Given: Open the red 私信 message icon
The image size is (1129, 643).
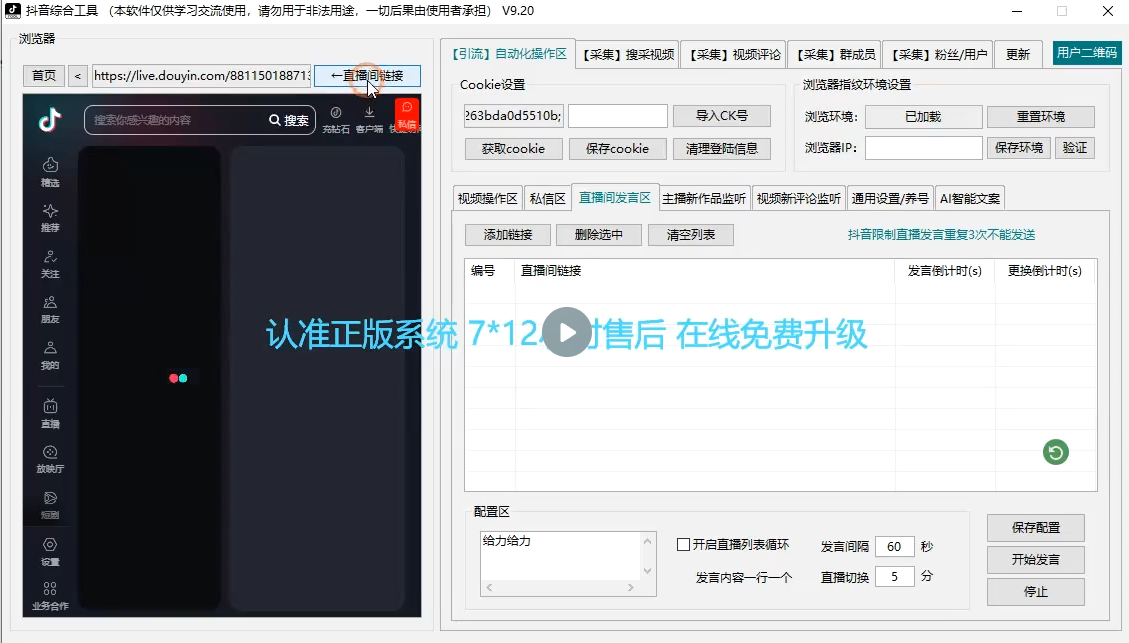Looking at the screenshot, I should (407, 115).
